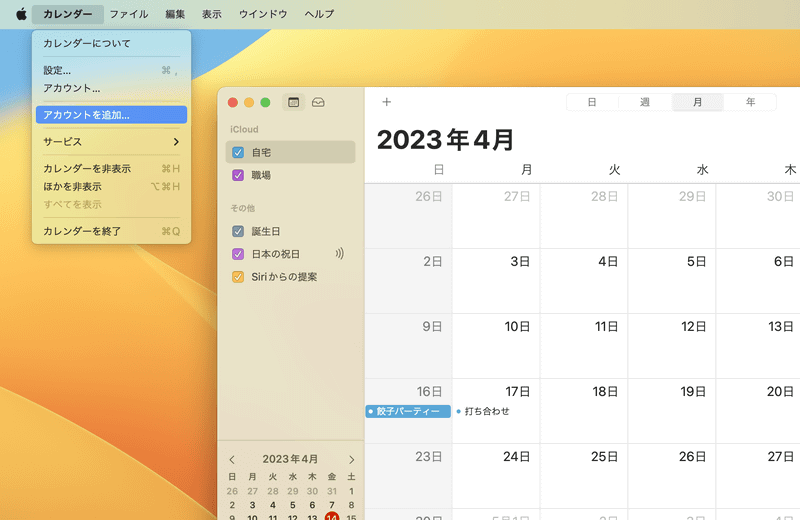
Task: Select the 5日 cell in month grid
Action: coord(672,281)
